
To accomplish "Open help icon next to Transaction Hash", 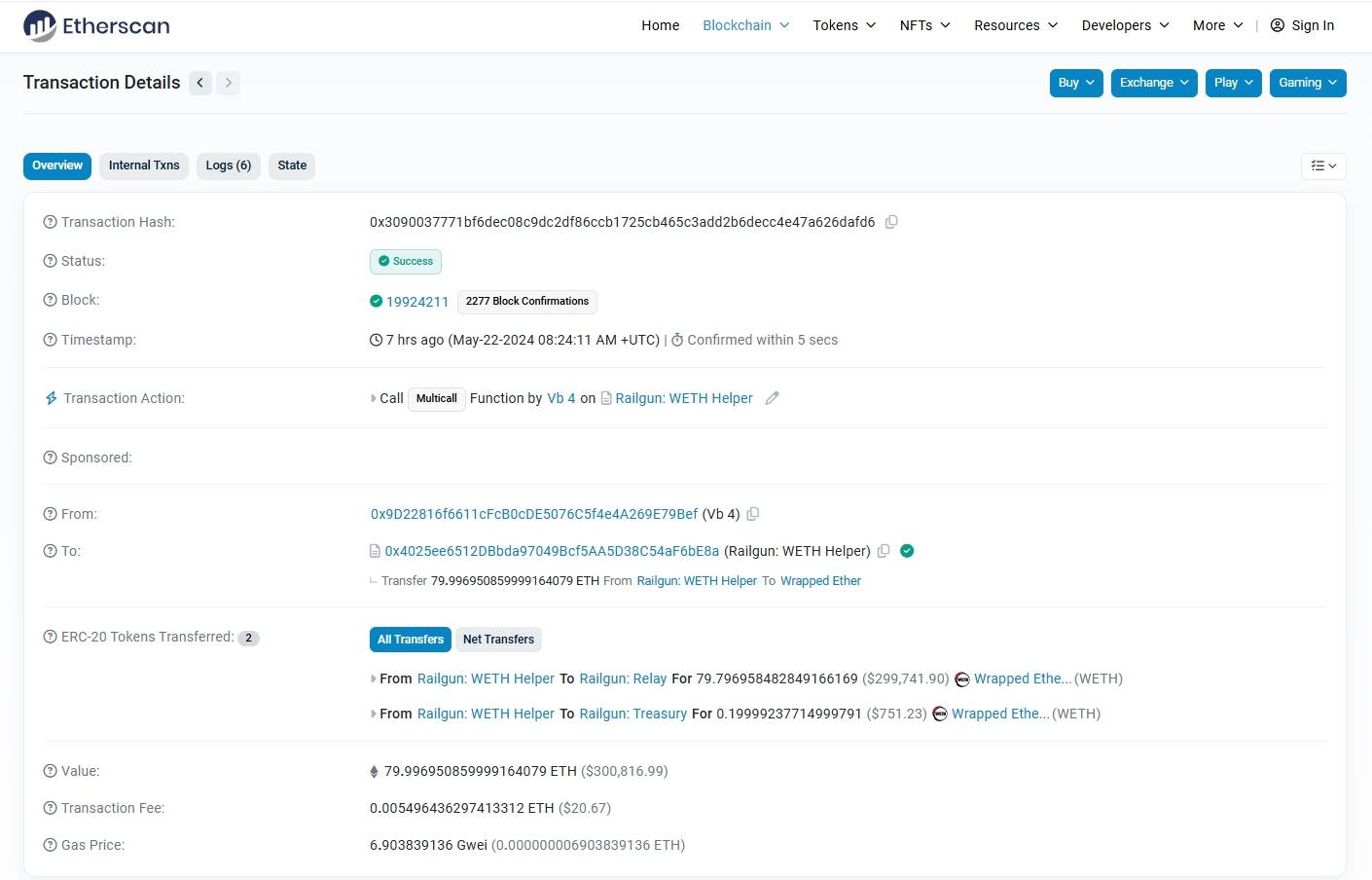I will (51, 222).
